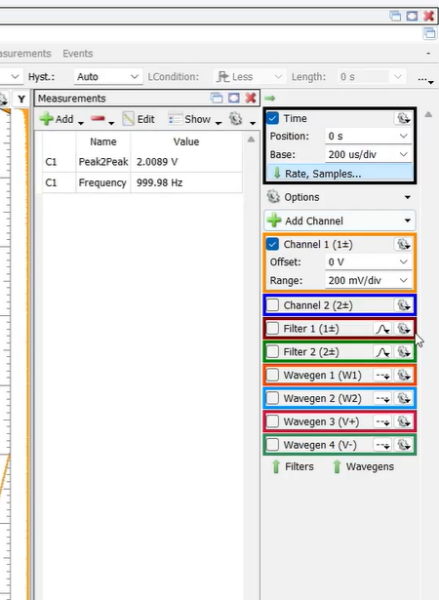Switch to the Events tab
The height and width of the screenshot is (600, 439).
coord(78,54)
